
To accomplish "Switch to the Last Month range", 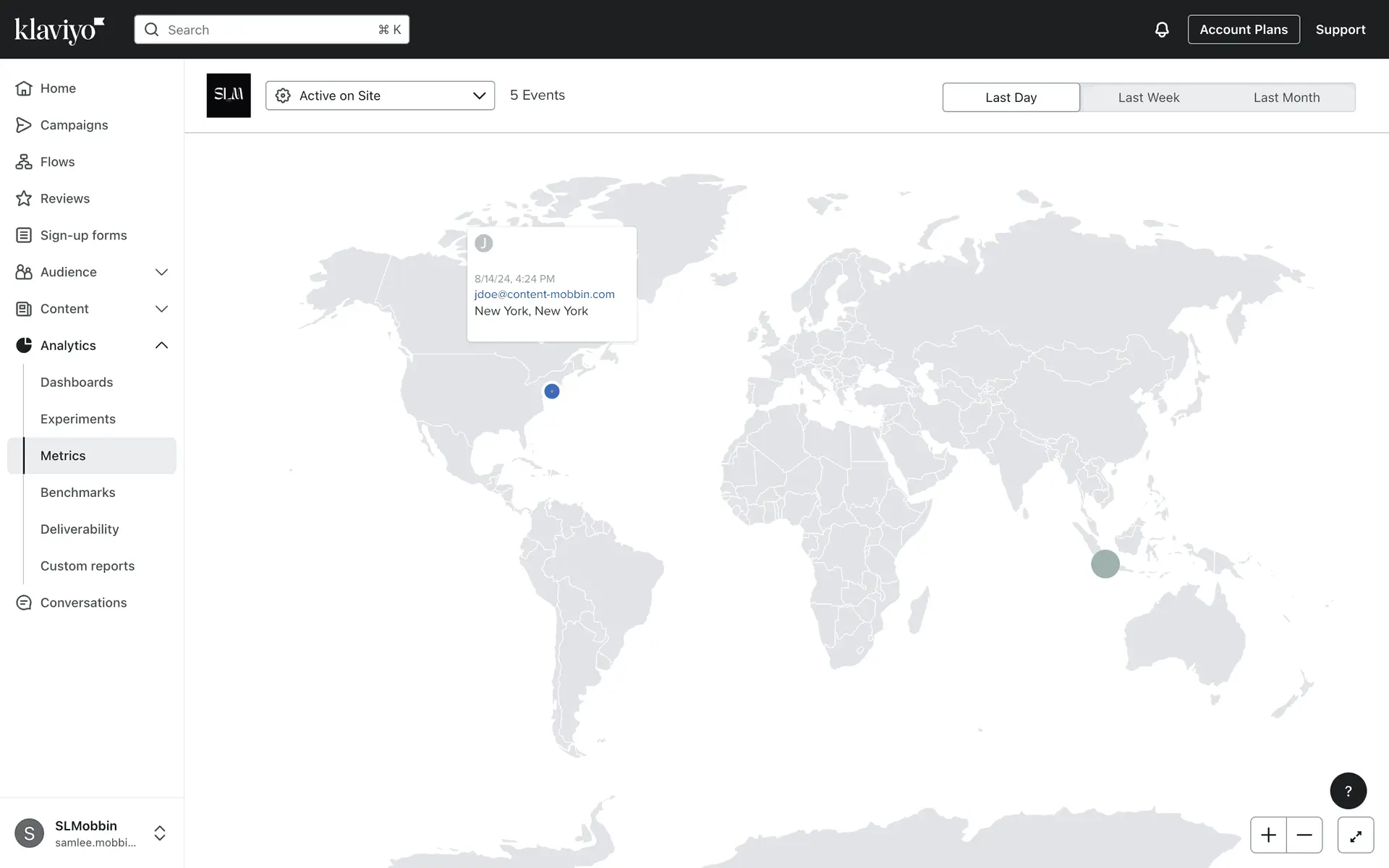I will tap(1286, 98).
